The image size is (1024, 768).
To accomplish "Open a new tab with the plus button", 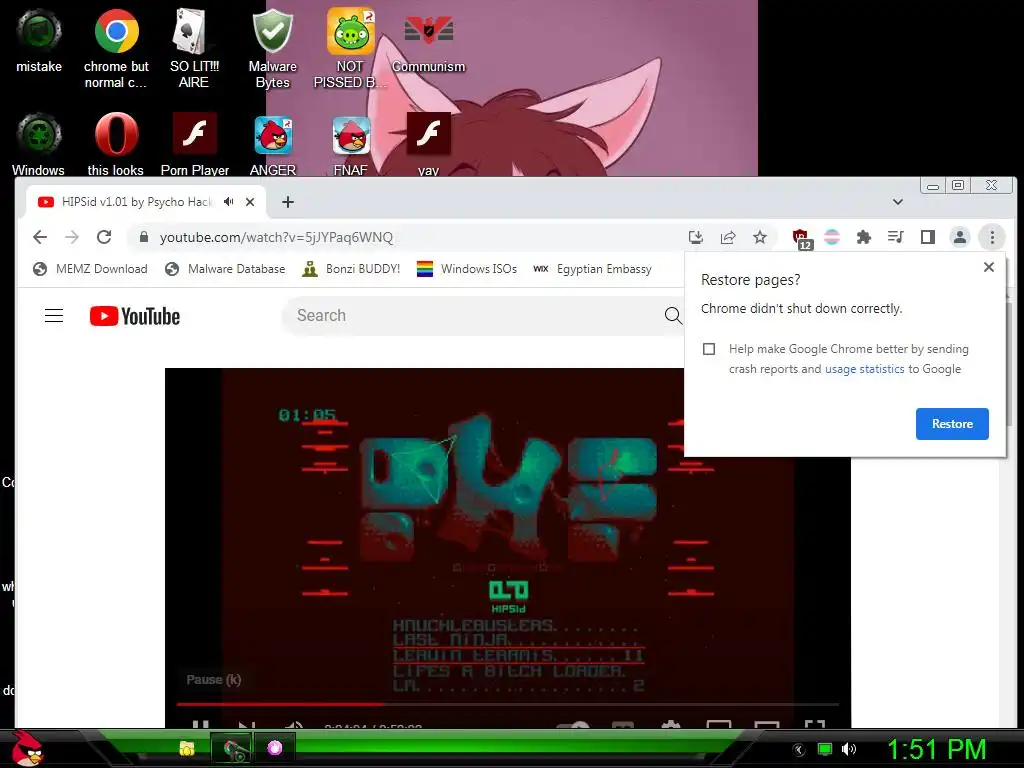I will pyautogui.click(x=288, y=202).
